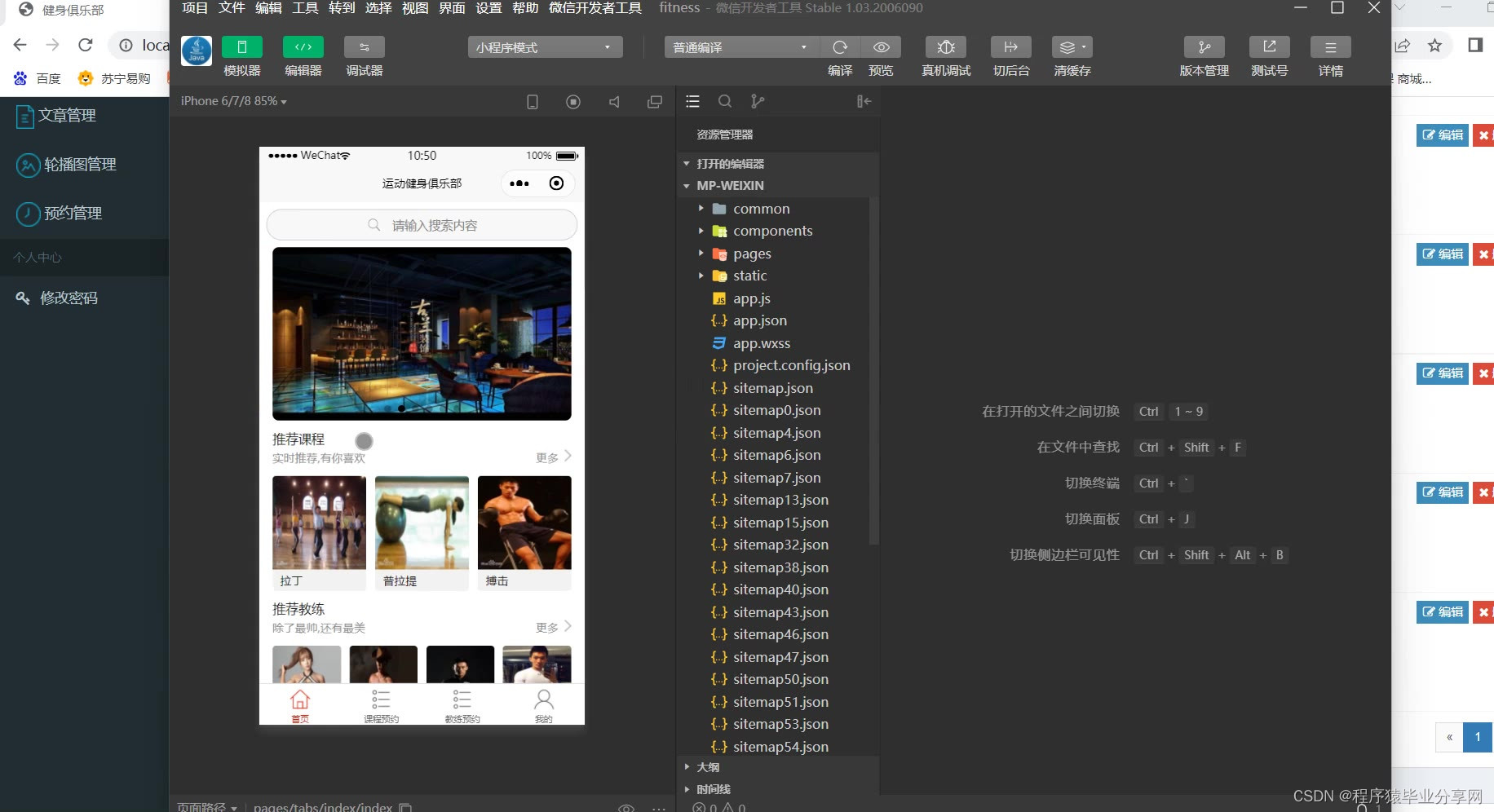Click the gym banner carousel image
This screenshot has height=812, width=1494.
[x=422, y=334]
